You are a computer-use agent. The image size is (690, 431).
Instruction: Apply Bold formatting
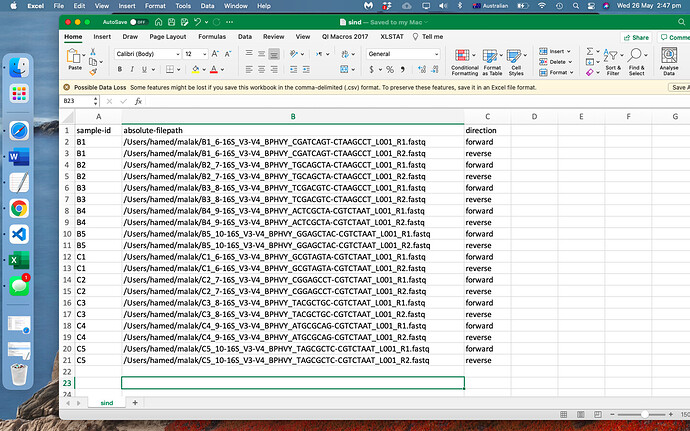119,70
